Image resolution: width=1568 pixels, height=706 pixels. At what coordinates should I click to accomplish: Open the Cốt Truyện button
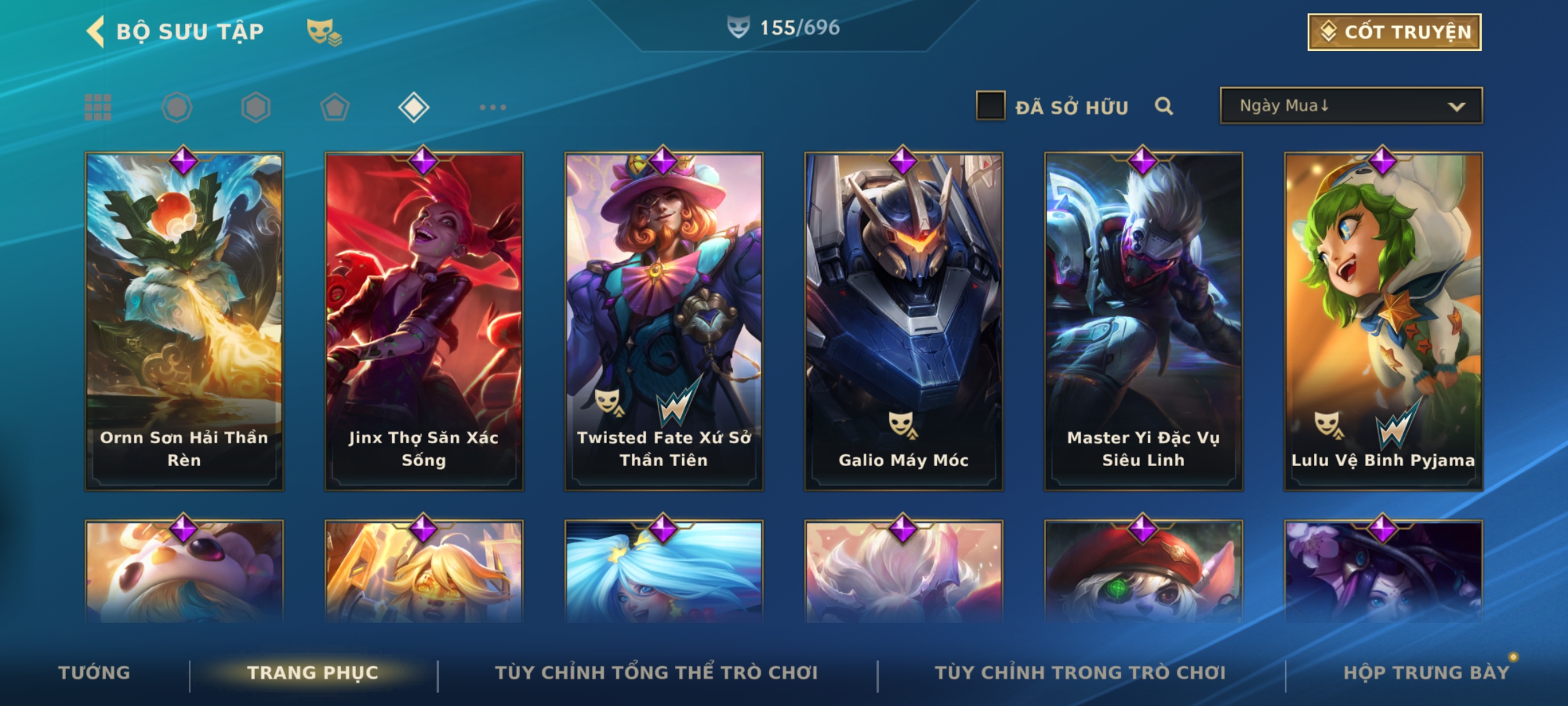pyautogui.click(x=1394, y=31)
